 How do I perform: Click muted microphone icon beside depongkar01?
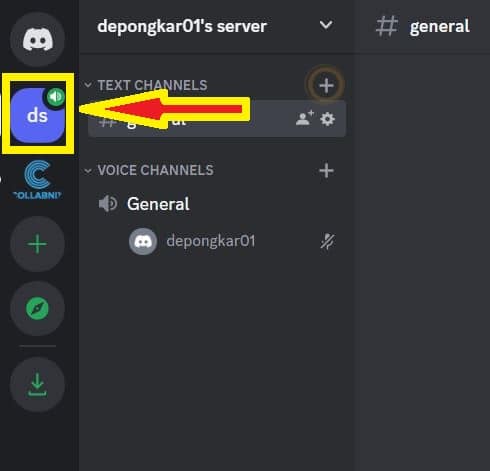327,241
